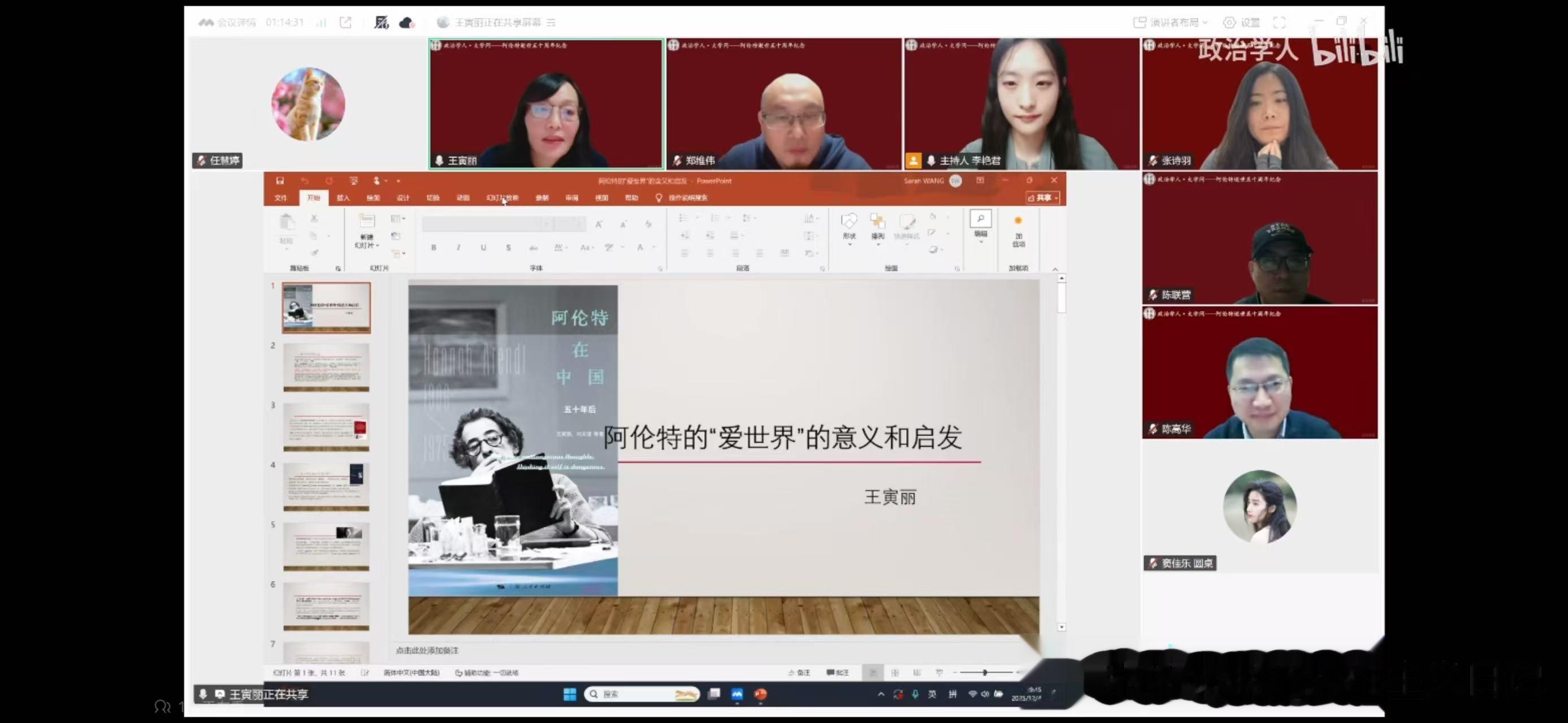
Task: Click the Undo arrow icon
Action: pos(304,181)
